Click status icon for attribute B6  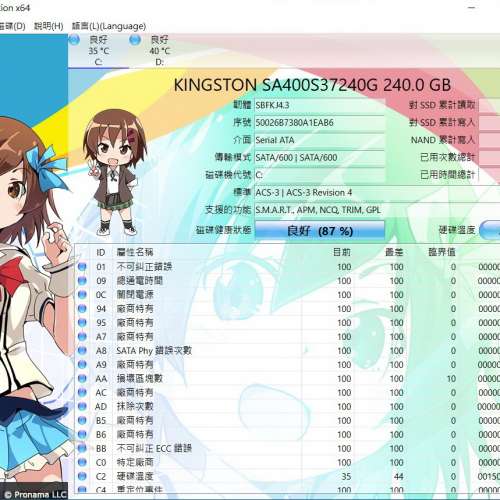(82, 435)
